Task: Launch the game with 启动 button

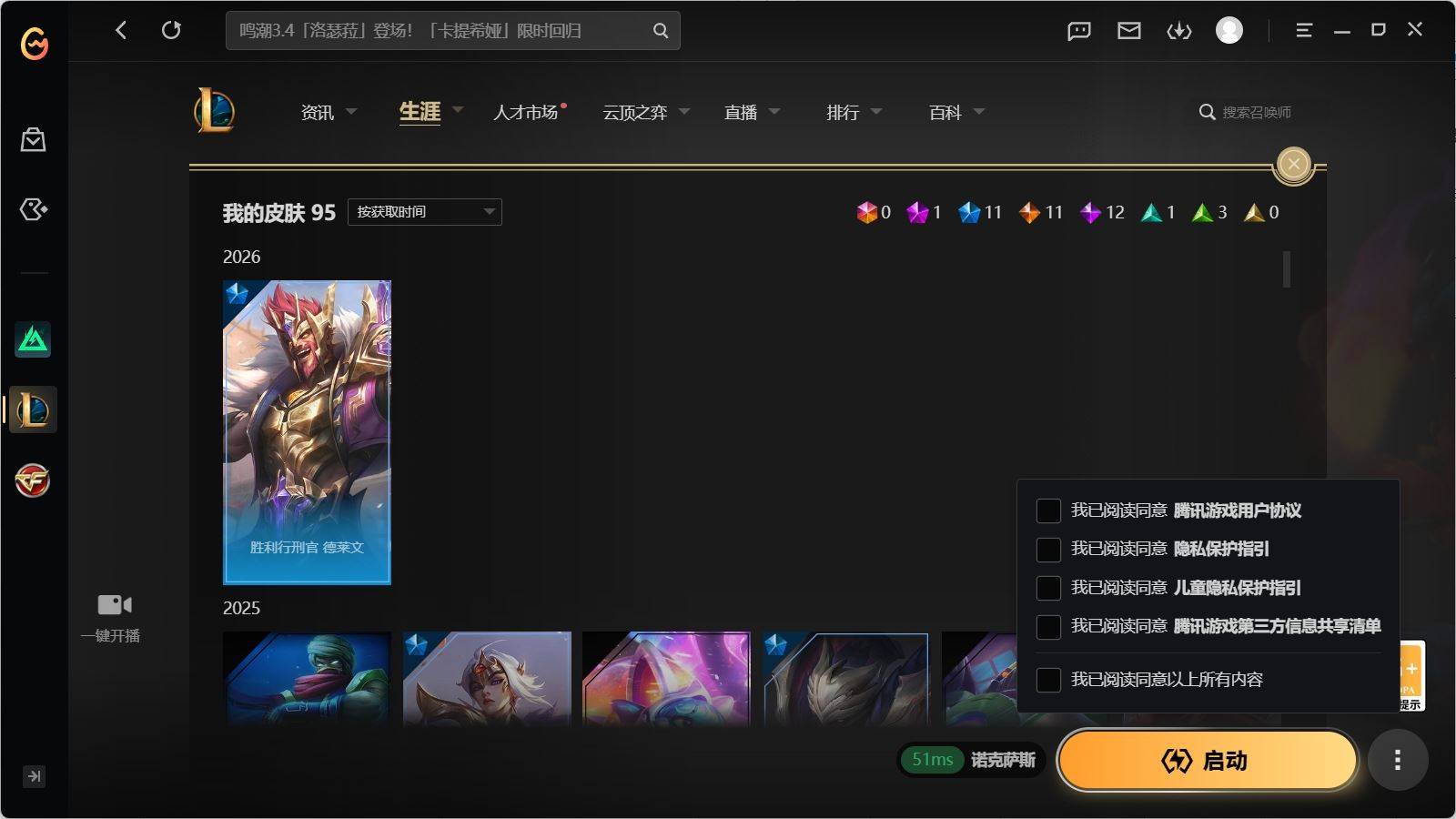Action: click(1207, 760)
